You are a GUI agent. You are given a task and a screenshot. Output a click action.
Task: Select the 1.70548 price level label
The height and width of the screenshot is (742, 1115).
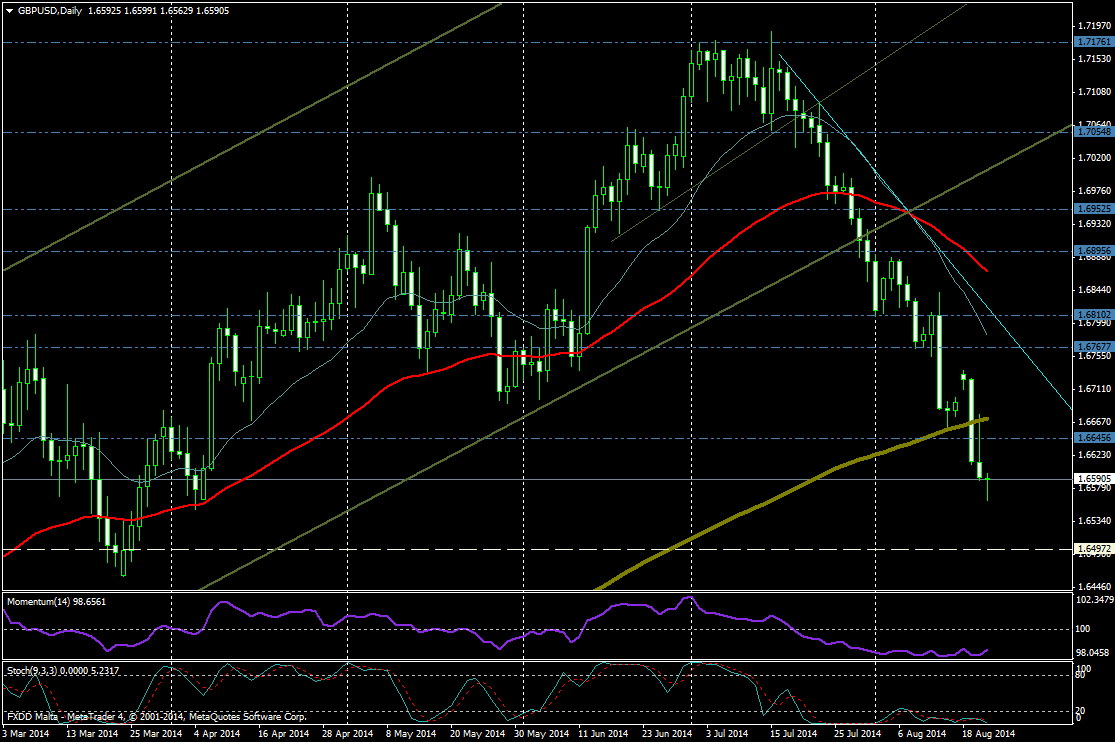pyautogui.click(x=1092, y=132)
